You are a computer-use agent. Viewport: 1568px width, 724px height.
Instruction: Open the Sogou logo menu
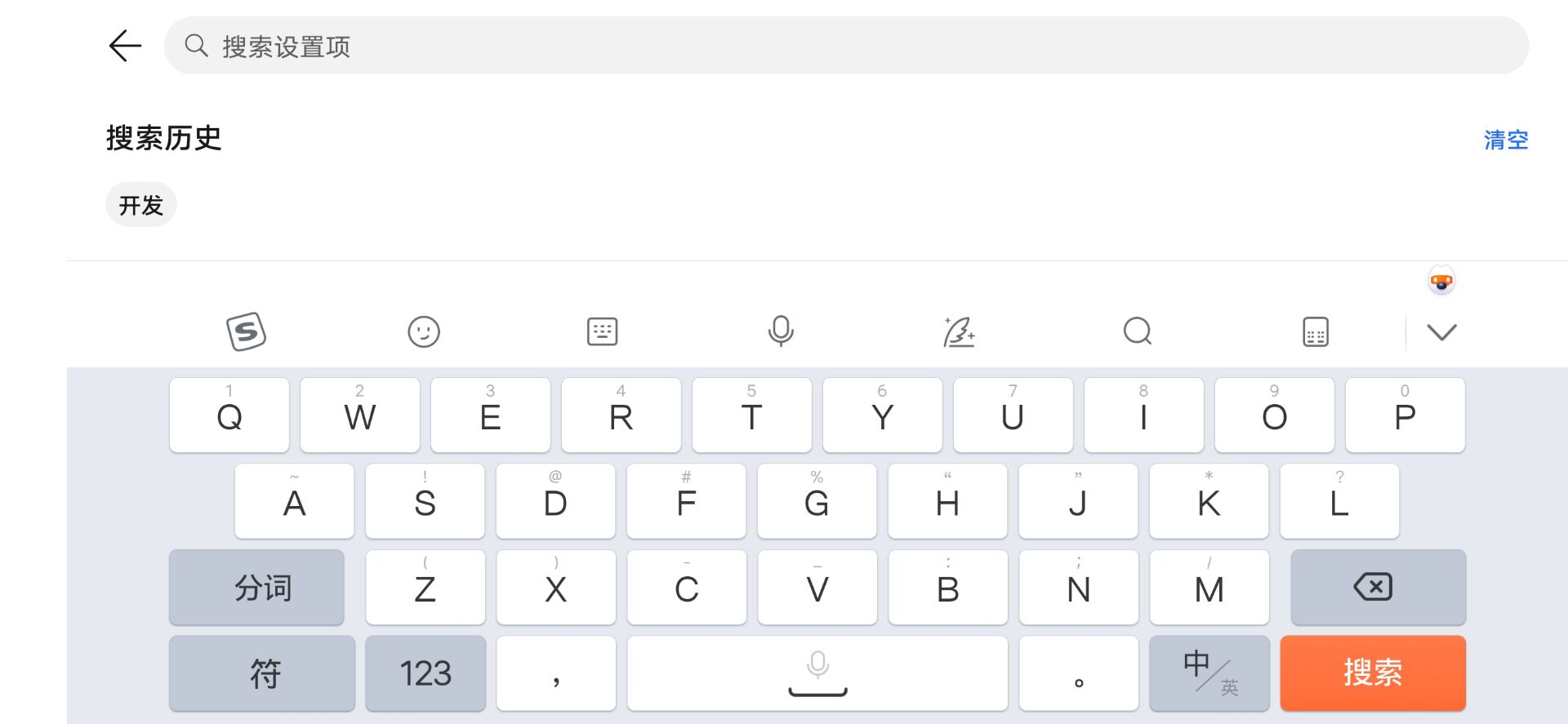tap(246, 331)
